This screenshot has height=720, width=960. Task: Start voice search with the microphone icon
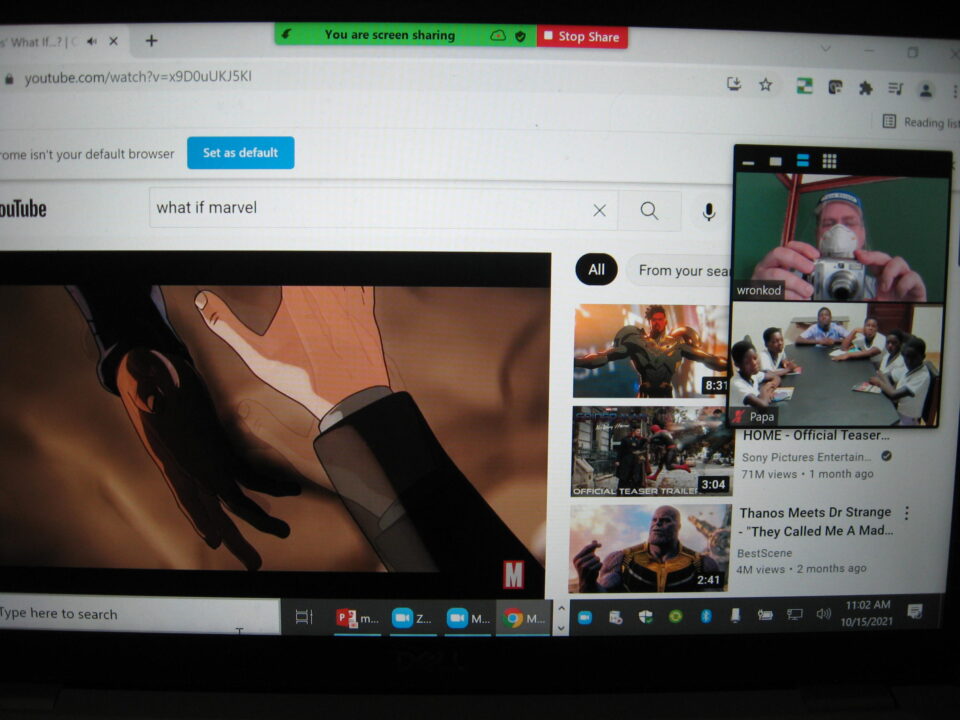click(709, 212)
